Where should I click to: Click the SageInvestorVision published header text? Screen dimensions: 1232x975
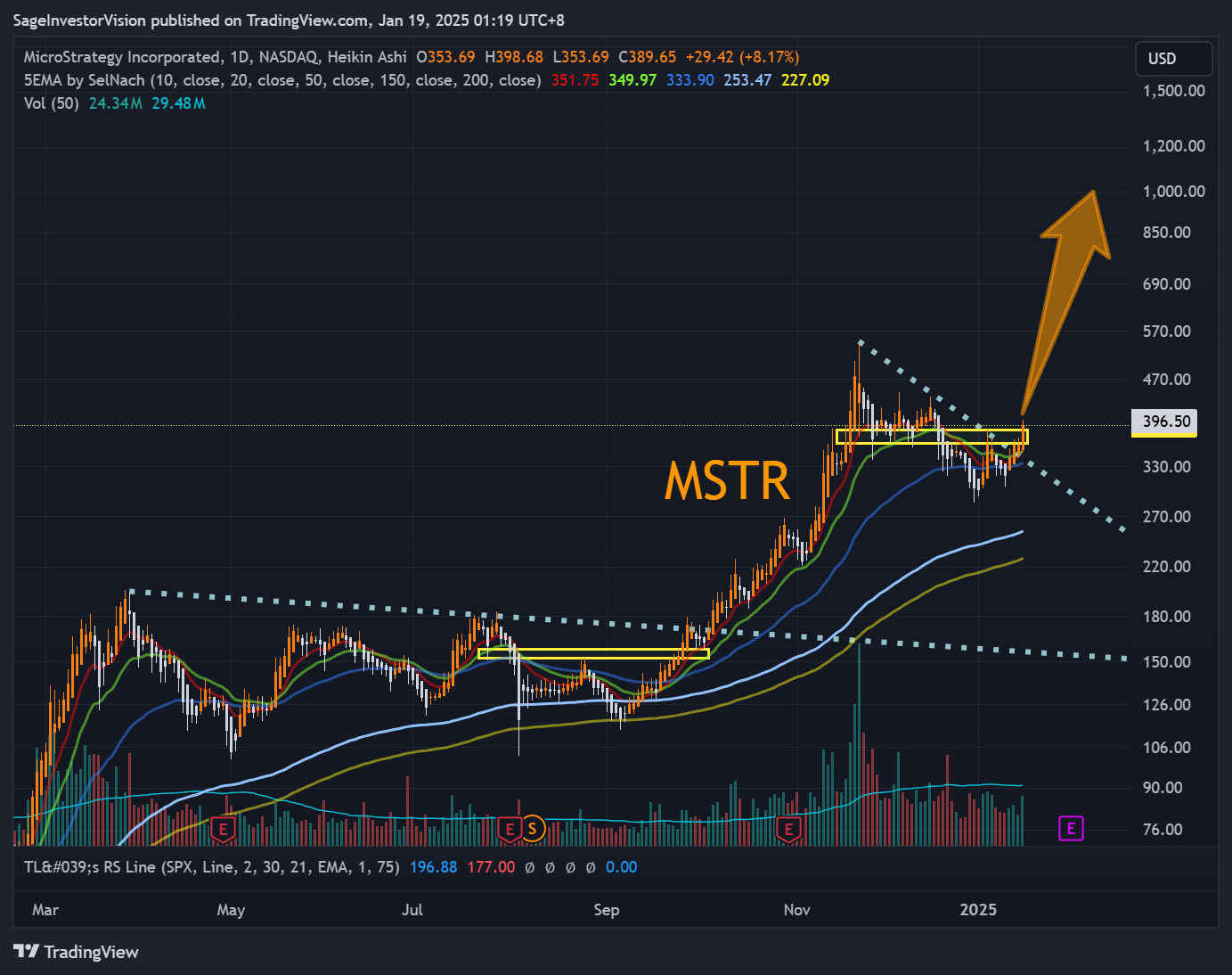point(289,20)
